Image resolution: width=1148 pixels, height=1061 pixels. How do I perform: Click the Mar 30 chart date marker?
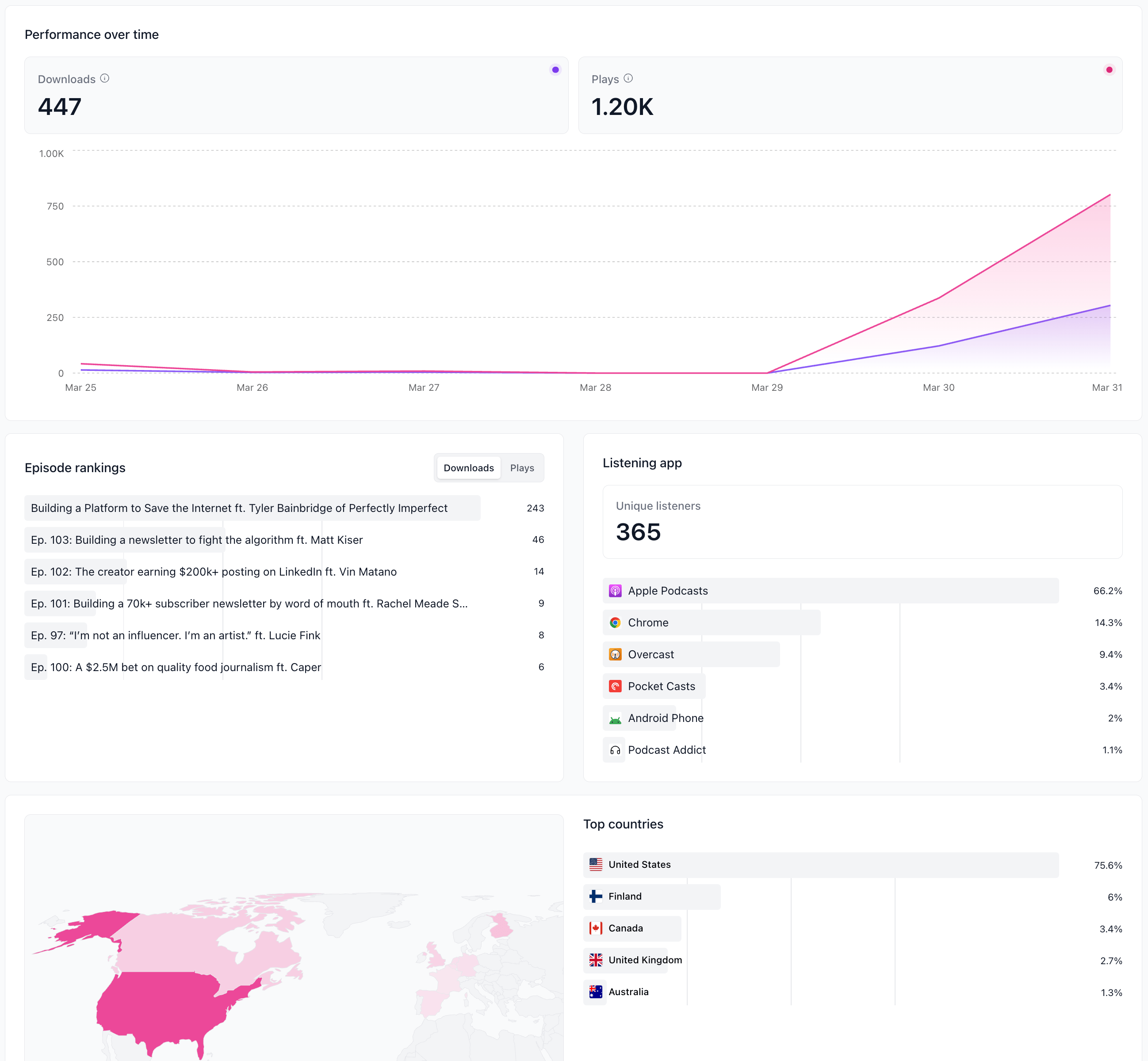coord(938,388)
